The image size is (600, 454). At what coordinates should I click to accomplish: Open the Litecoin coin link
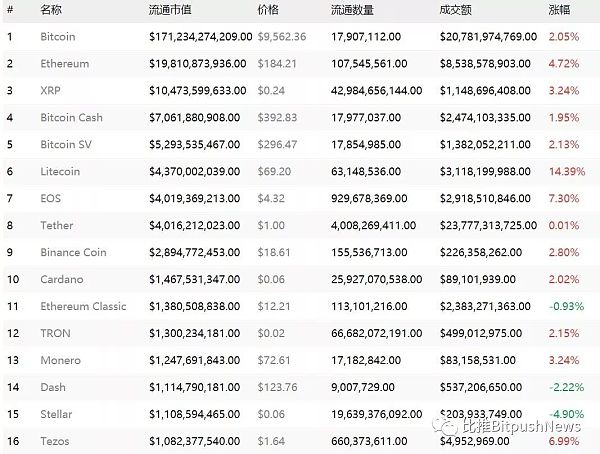62,172
